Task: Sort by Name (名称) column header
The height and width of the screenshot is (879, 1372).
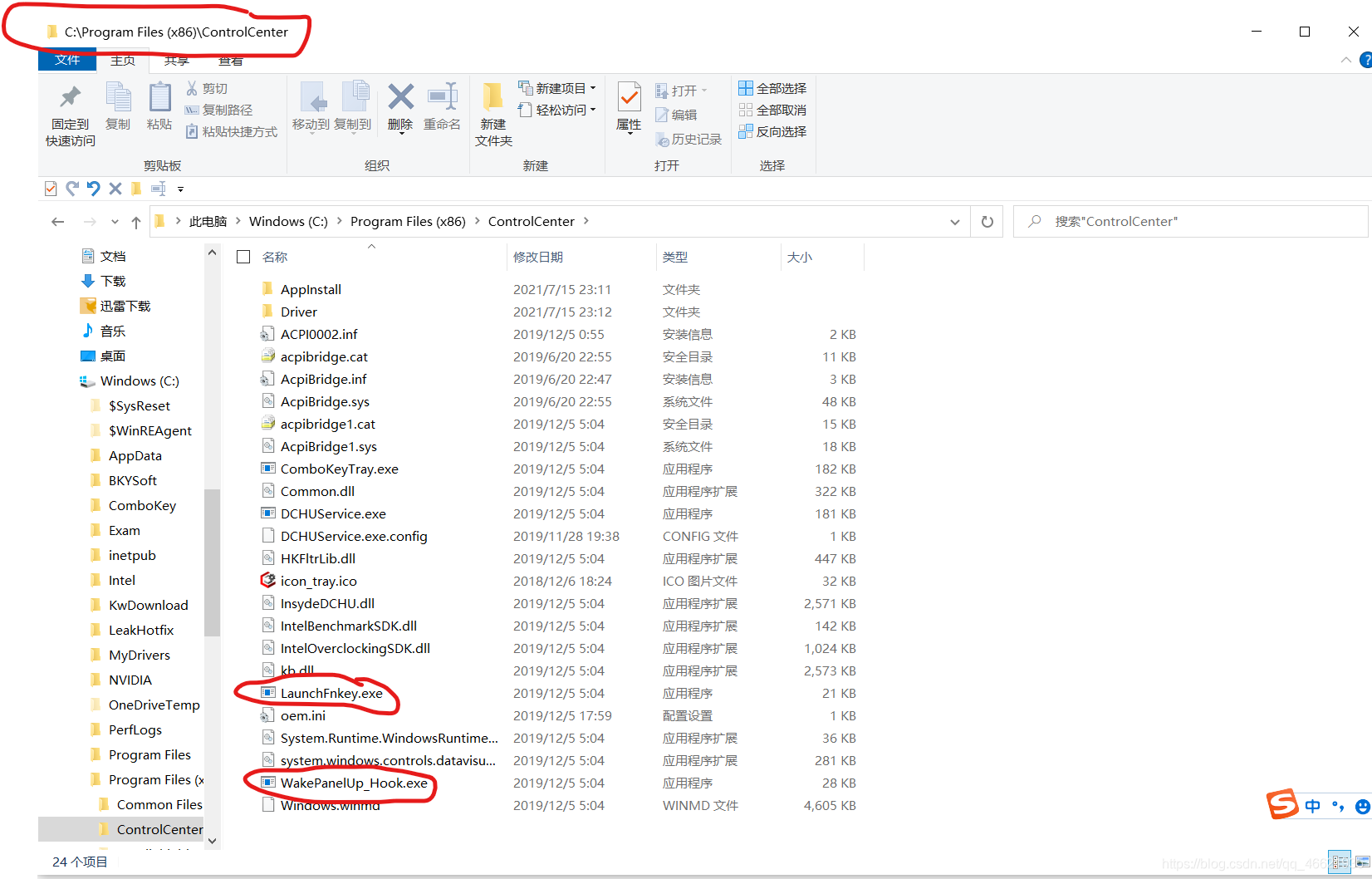Action: (x=275, y=257)
